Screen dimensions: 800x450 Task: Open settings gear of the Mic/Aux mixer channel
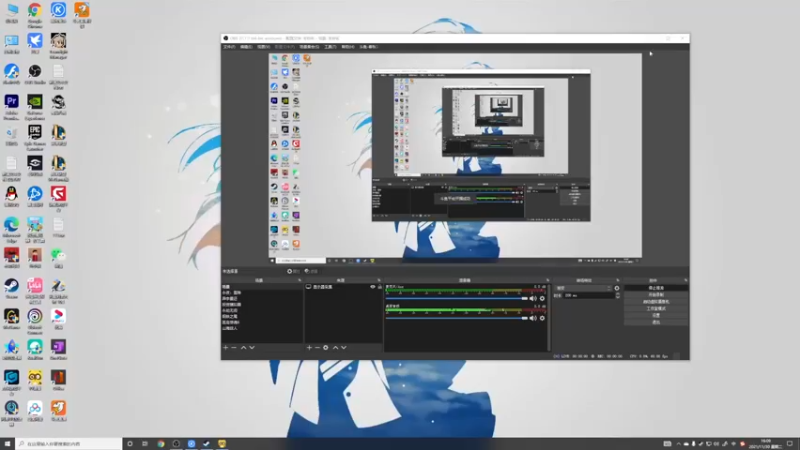point(542,298)
